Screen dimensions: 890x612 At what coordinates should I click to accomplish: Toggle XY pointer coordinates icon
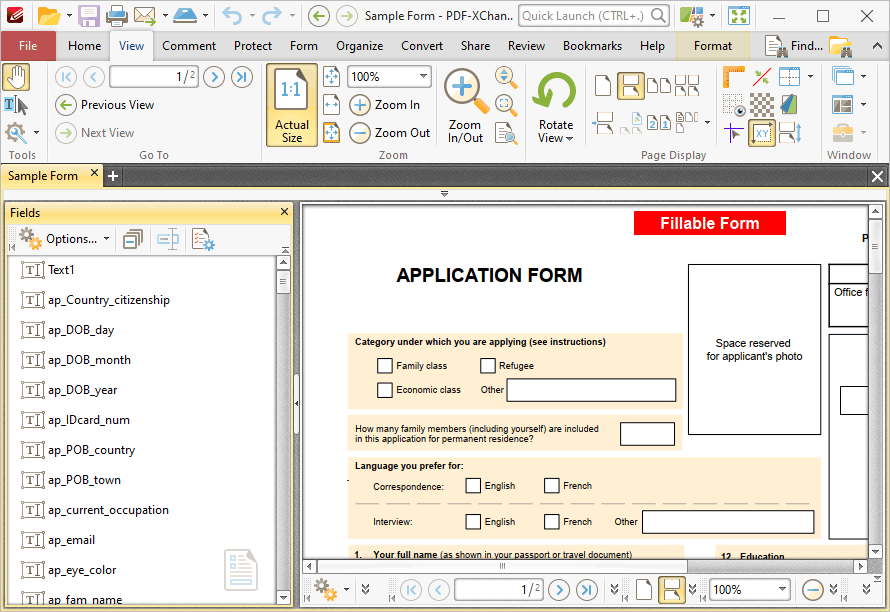click(762, 133)
